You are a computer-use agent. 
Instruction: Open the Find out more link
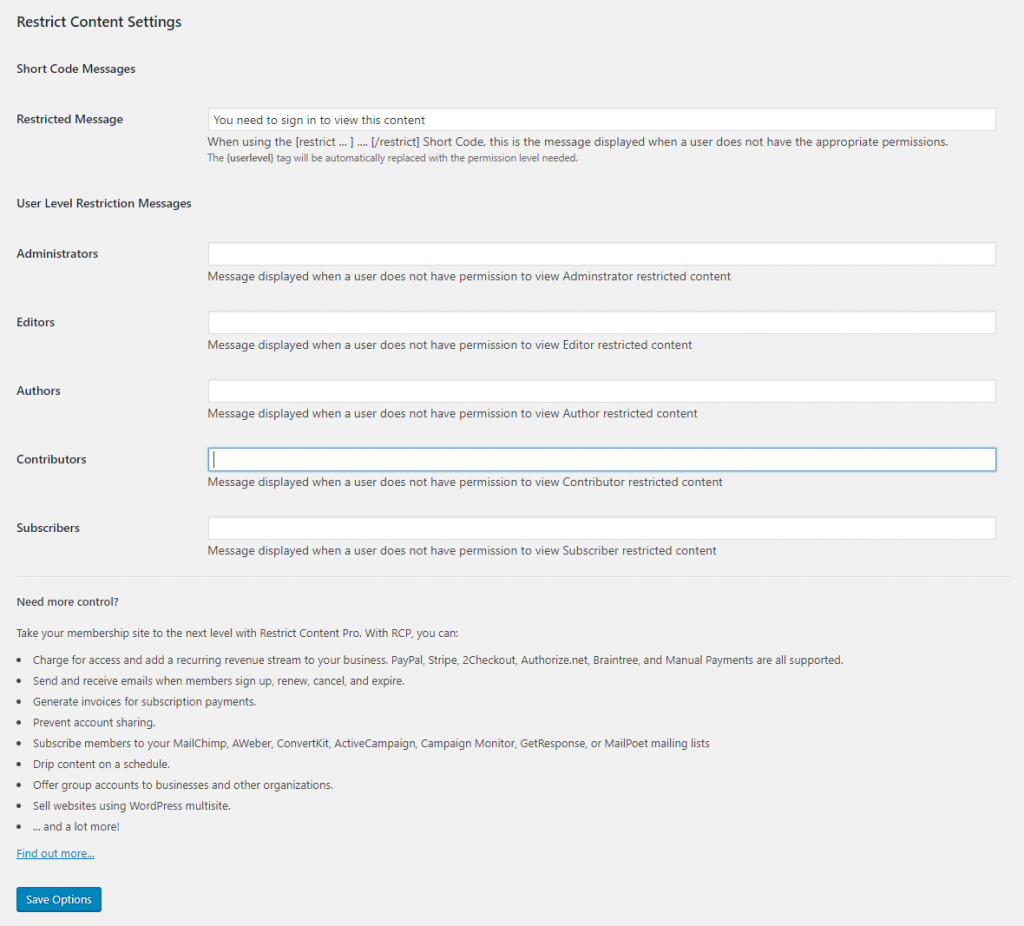coord(55,853)
